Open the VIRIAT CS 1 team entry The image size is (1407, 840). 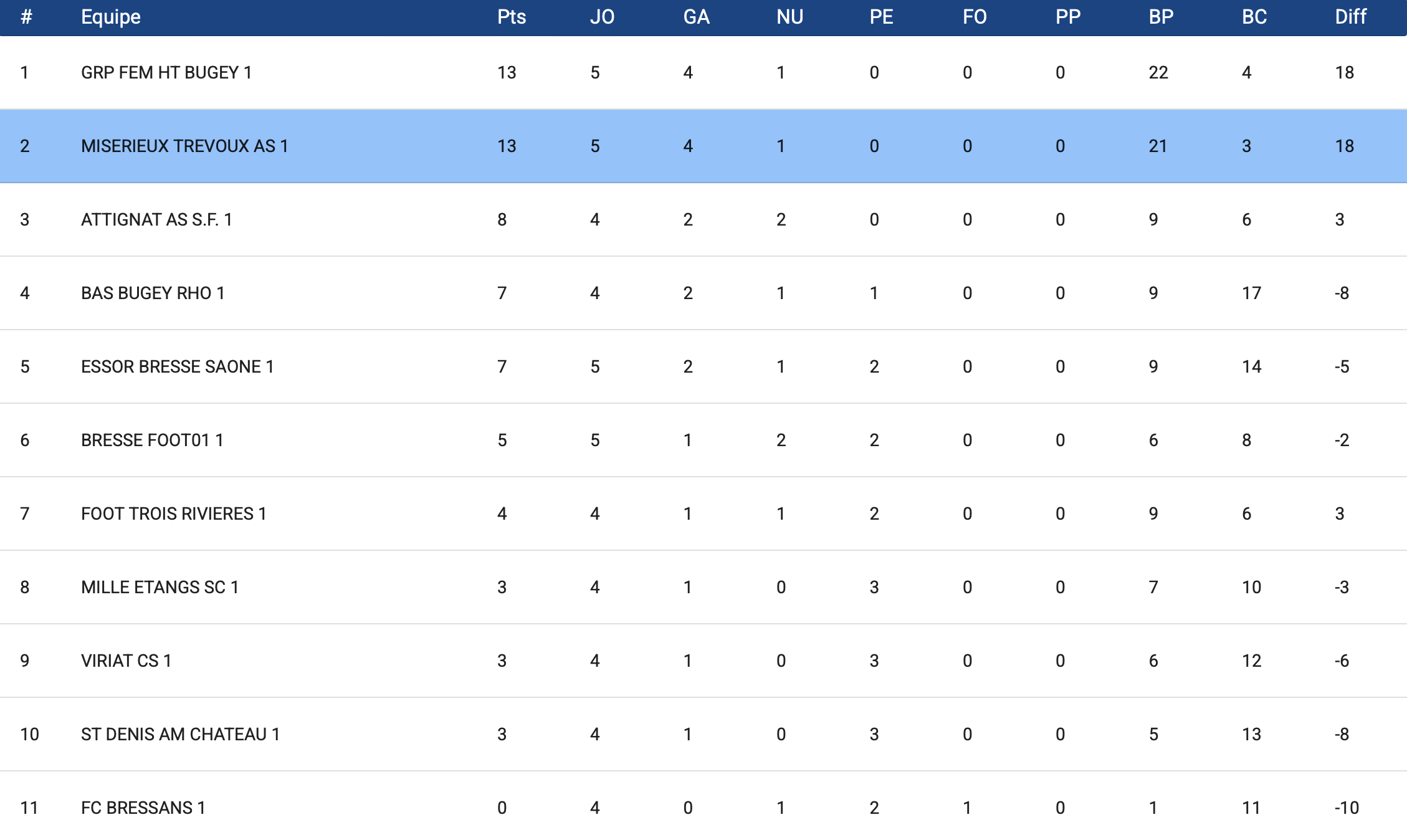pos(126,661)
